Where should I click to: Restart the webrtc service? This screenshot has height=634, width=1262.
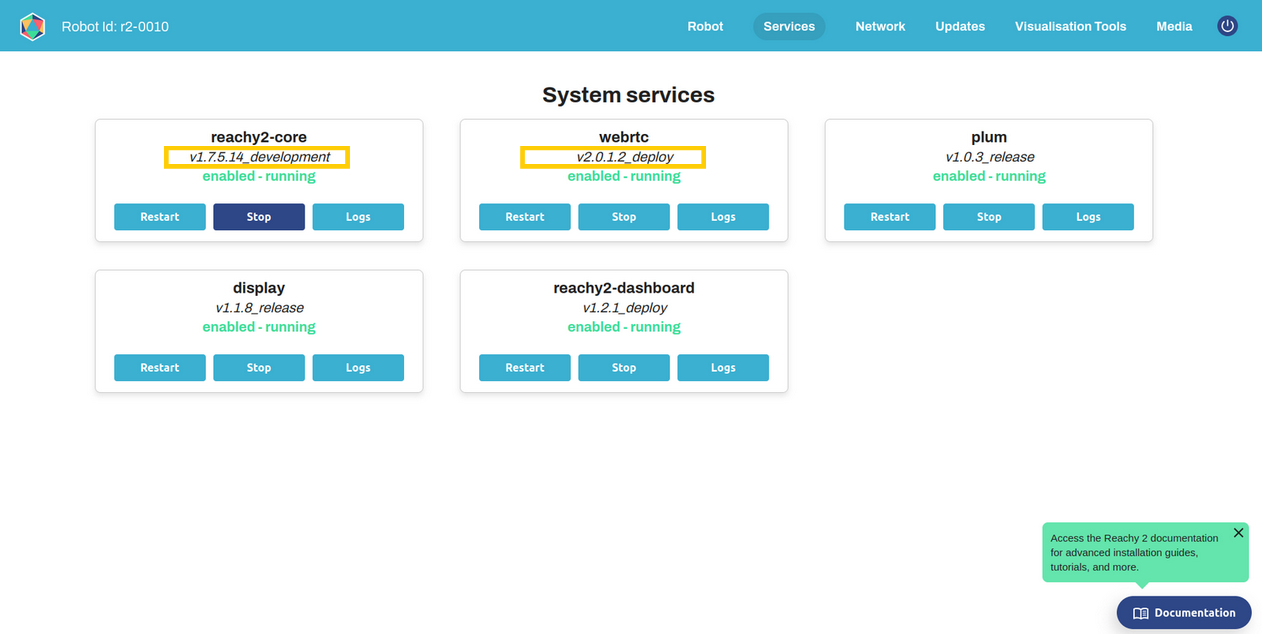coord(525,217)
